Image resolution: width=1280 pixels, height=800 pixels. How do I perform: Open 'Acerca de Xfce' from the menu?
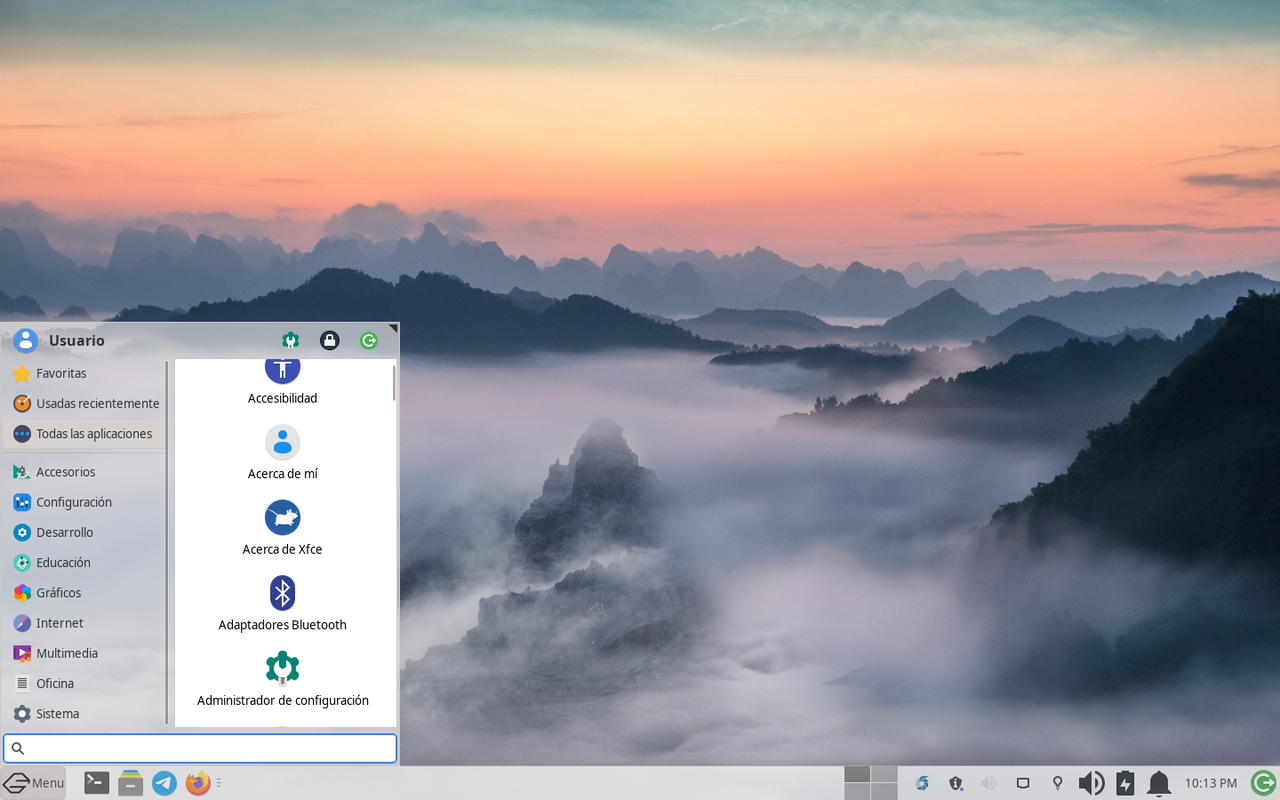282,527
